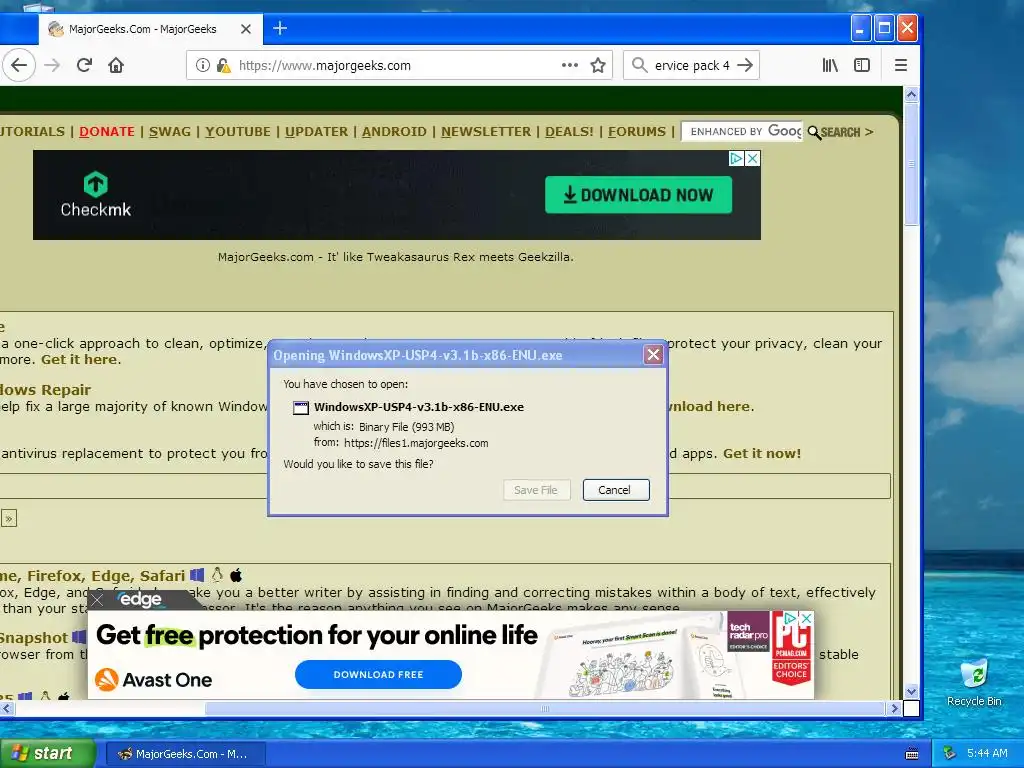Viewport: 1024px width, 768px height.
Task: Close the Avast One ad X
Action: coord(807,618)
